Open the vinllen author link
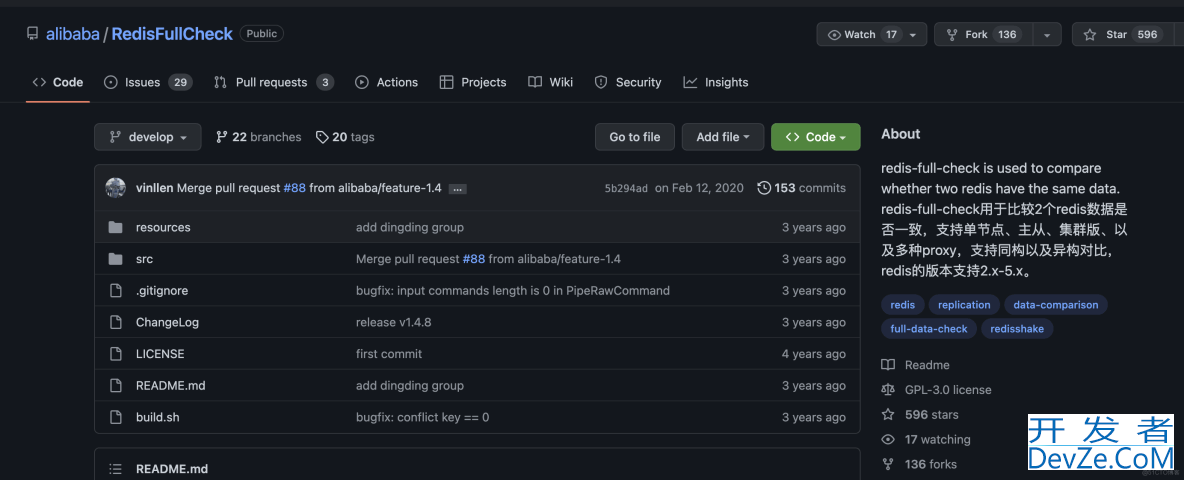The height and width of the screenshot is (480, 1184). [155, 188]
